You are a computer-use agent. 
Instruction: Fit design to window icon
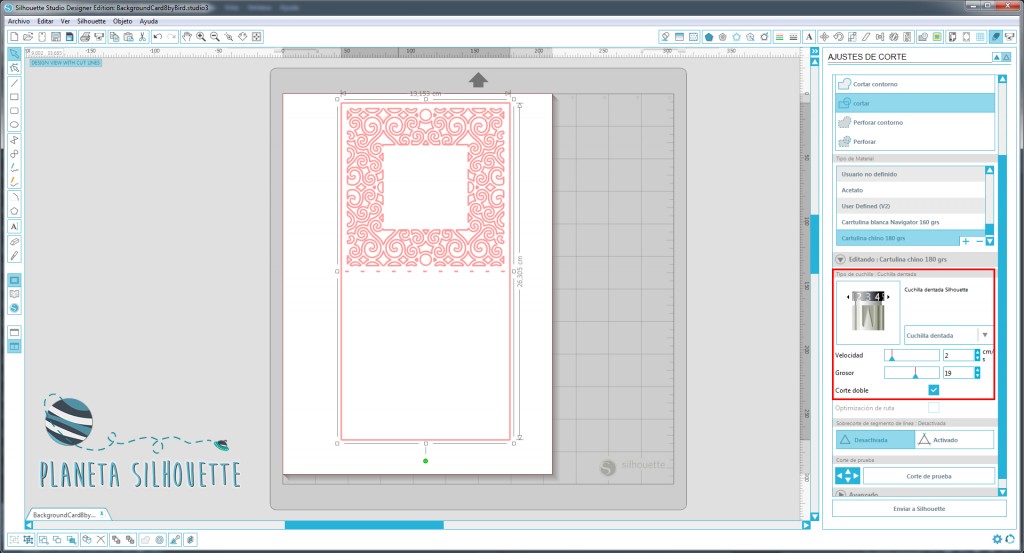pos(256,37)
